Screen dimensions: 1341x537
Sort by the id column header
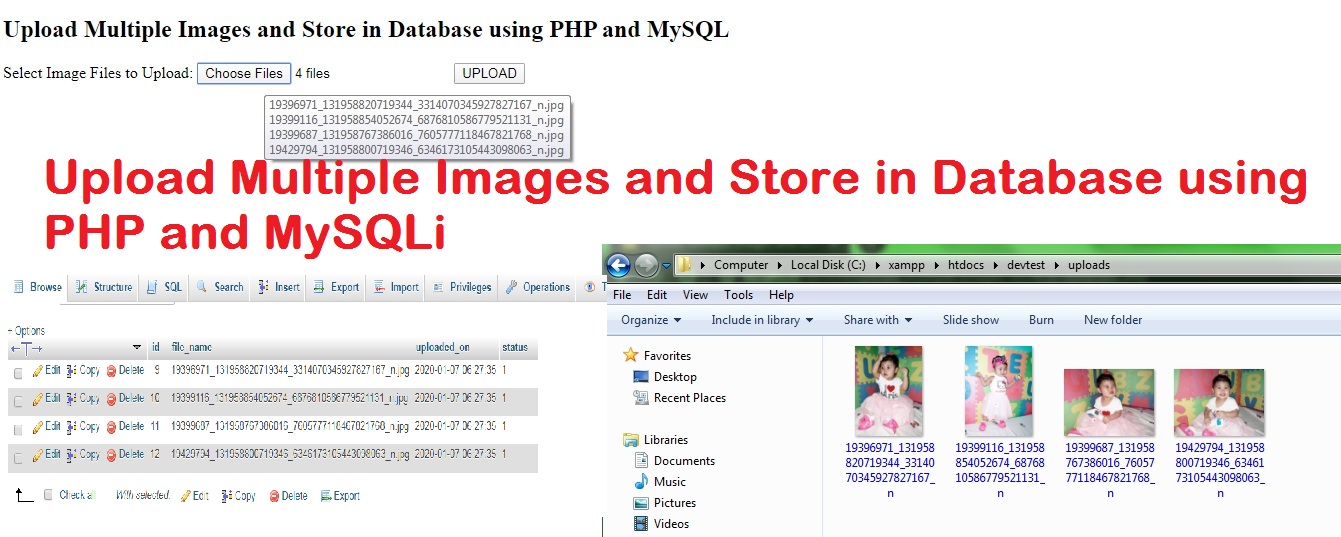(156, 348)
